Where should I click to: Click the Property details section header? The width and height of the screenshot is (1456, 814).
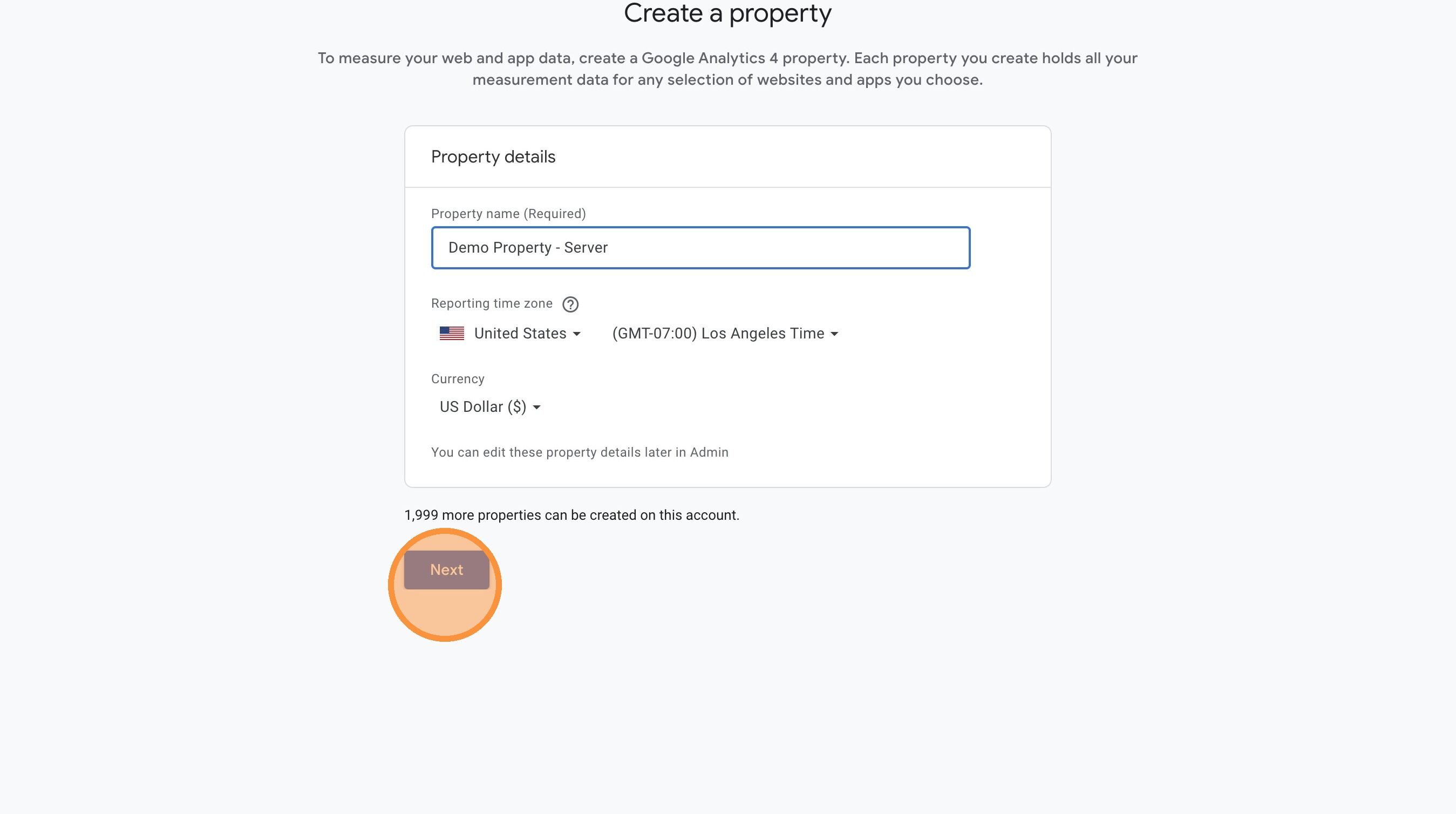tap(493, 157)
